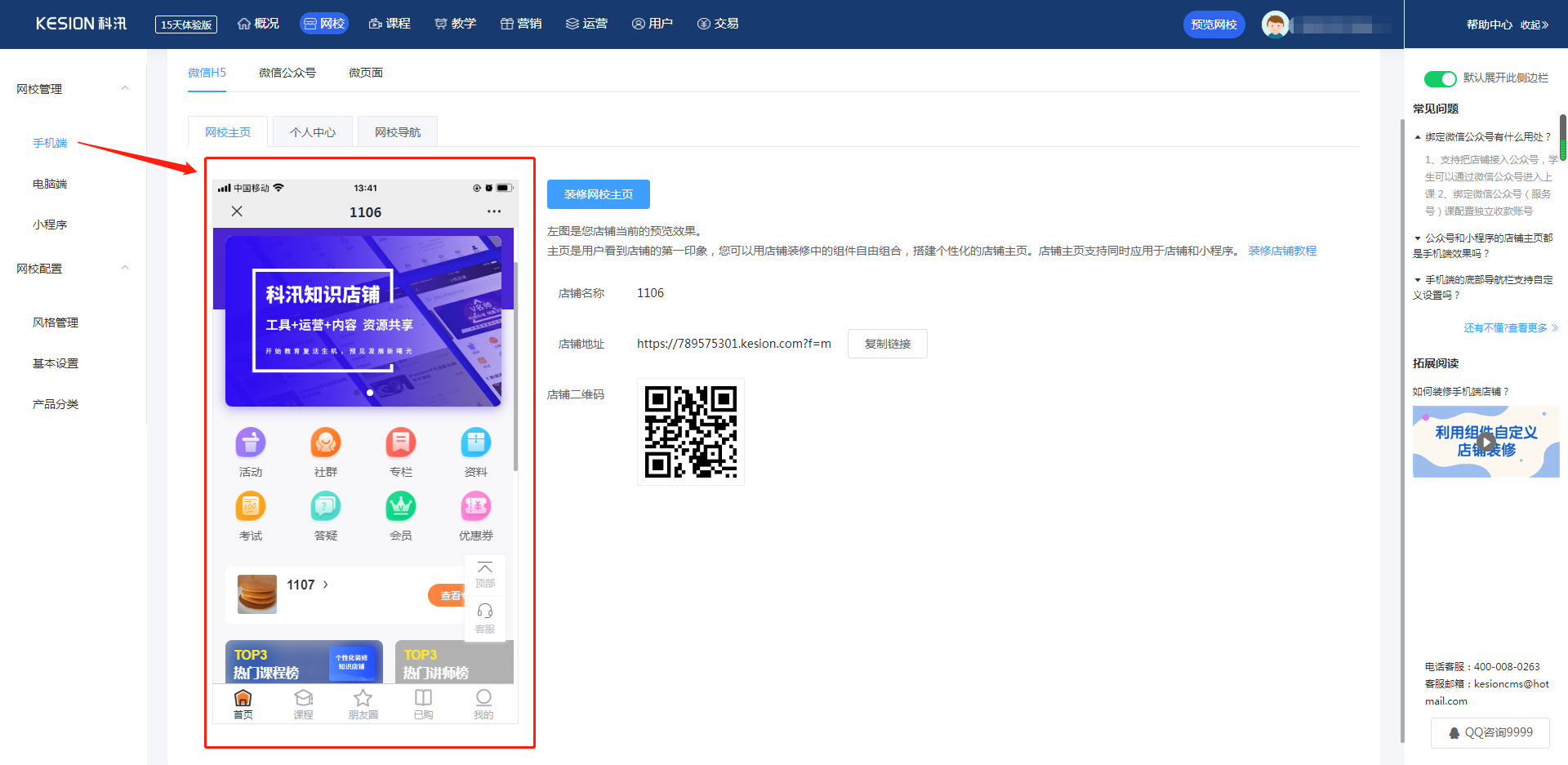Click the 社群 community icon
Image resolution: width=1568 pixels, height=765 pixels.
(326, 443)
